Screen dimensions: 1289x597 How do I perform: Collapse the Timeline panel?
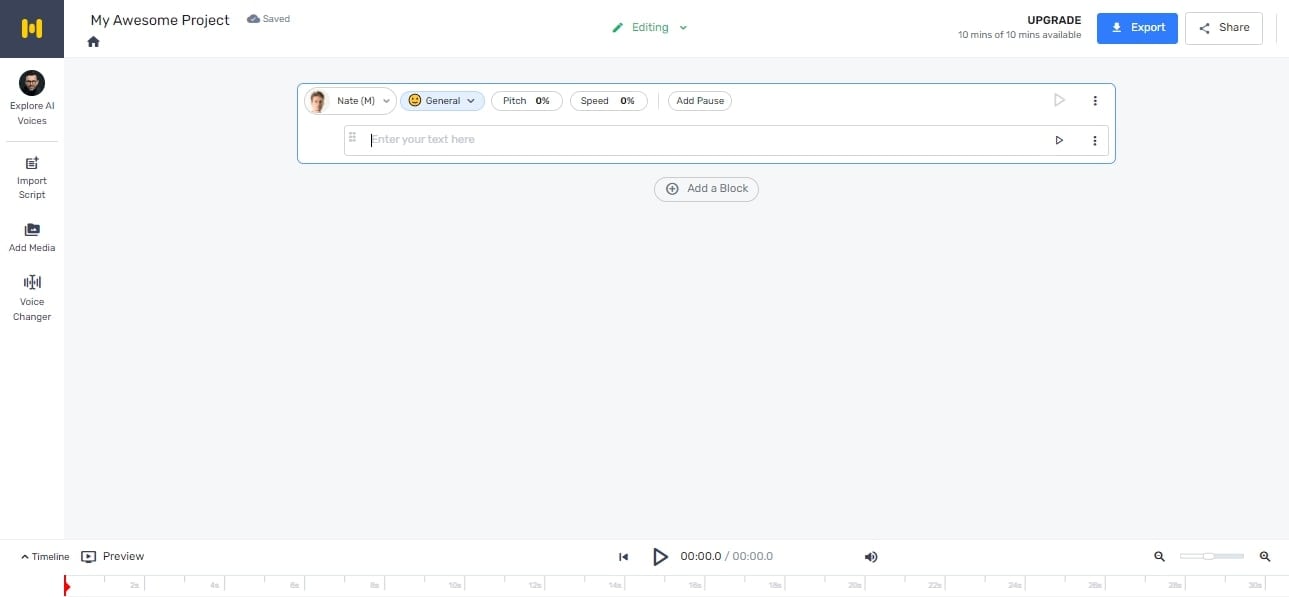click(x=45, y=557)
